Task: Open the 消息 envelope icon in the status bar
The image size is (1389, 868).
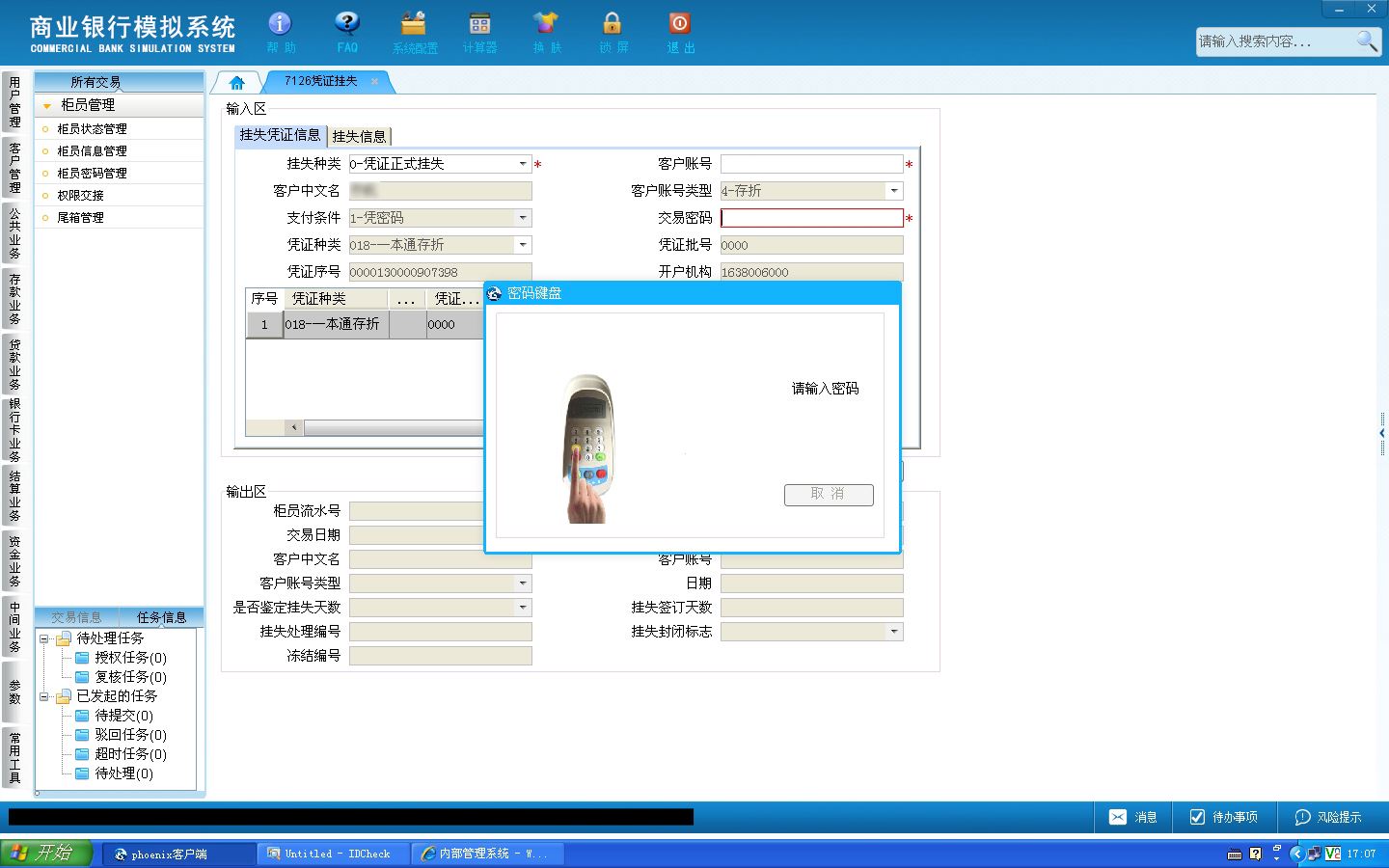Action: point(1118,817)
